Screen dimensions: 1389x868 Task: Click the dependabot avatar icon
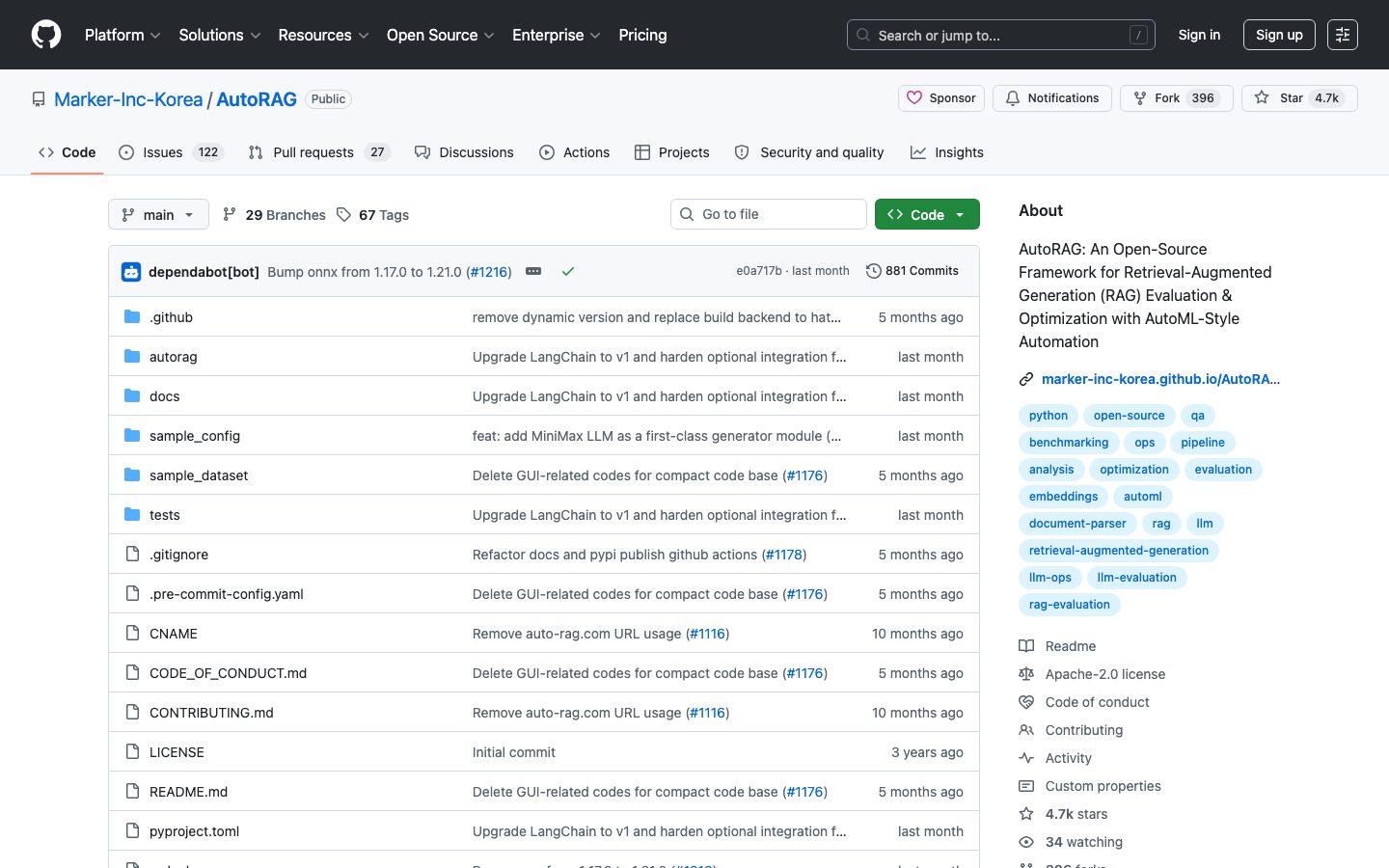click(131, 272)
